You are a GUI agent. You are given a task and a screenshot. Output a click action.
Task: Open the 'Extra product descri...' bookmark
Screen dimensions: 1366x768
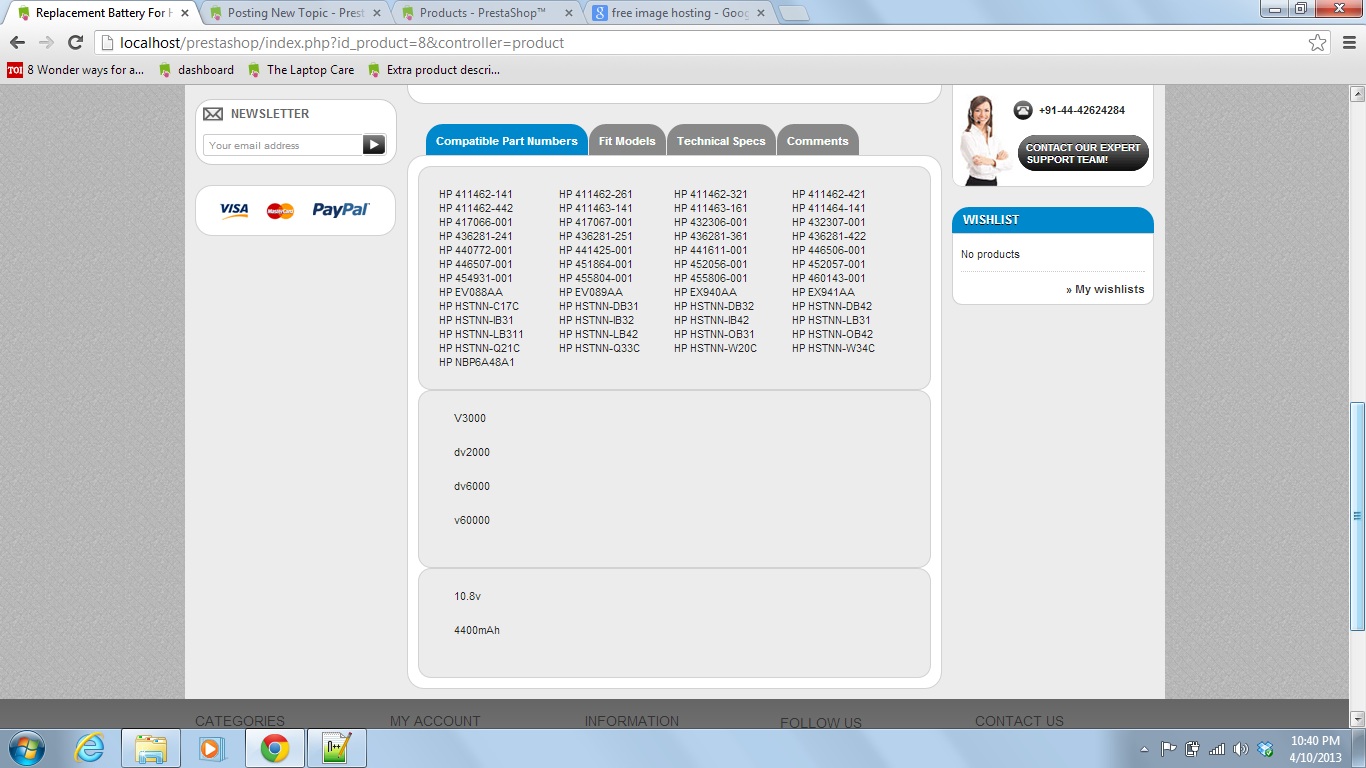pyautogui.click(x=433, y=70)
